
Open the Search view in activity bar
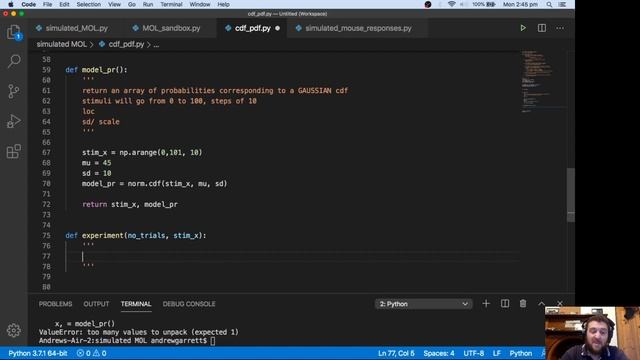[x=13, y=62]
